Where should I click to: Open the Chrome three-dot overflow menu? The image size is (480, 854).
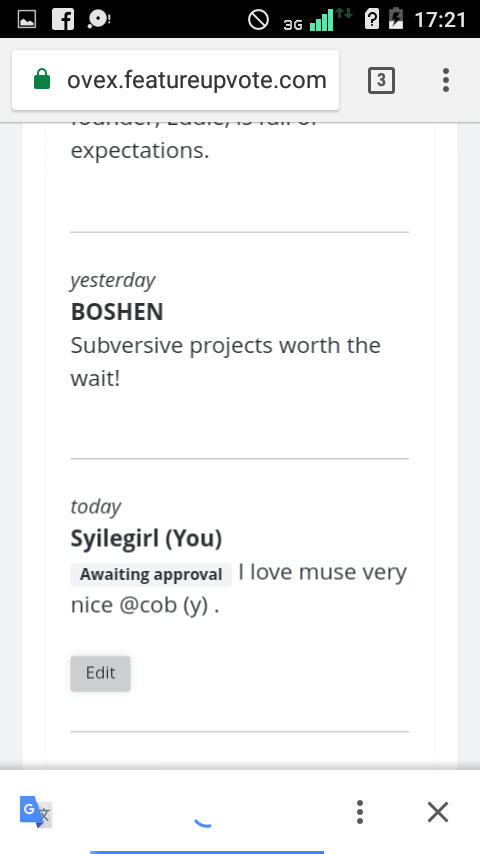click(x=446, y=80)
